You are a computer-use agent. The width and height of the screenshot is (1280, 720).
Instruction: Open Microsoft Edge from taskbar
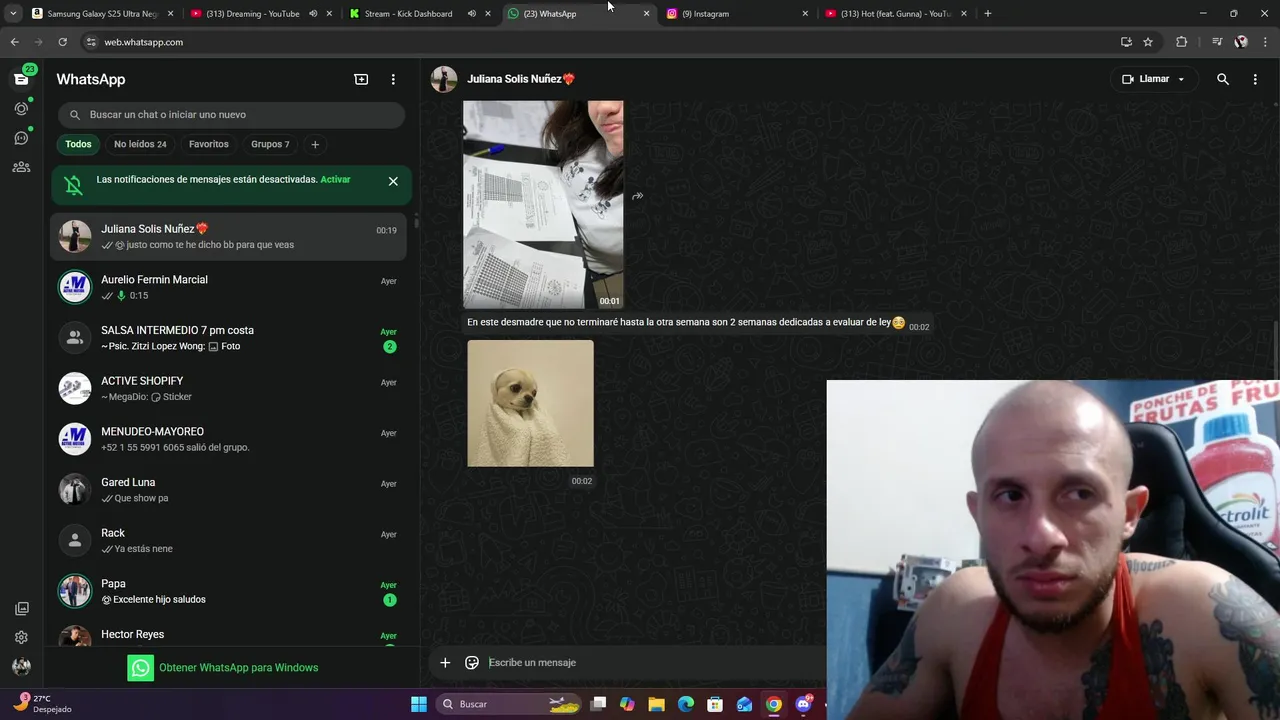[x=686, y=704]
